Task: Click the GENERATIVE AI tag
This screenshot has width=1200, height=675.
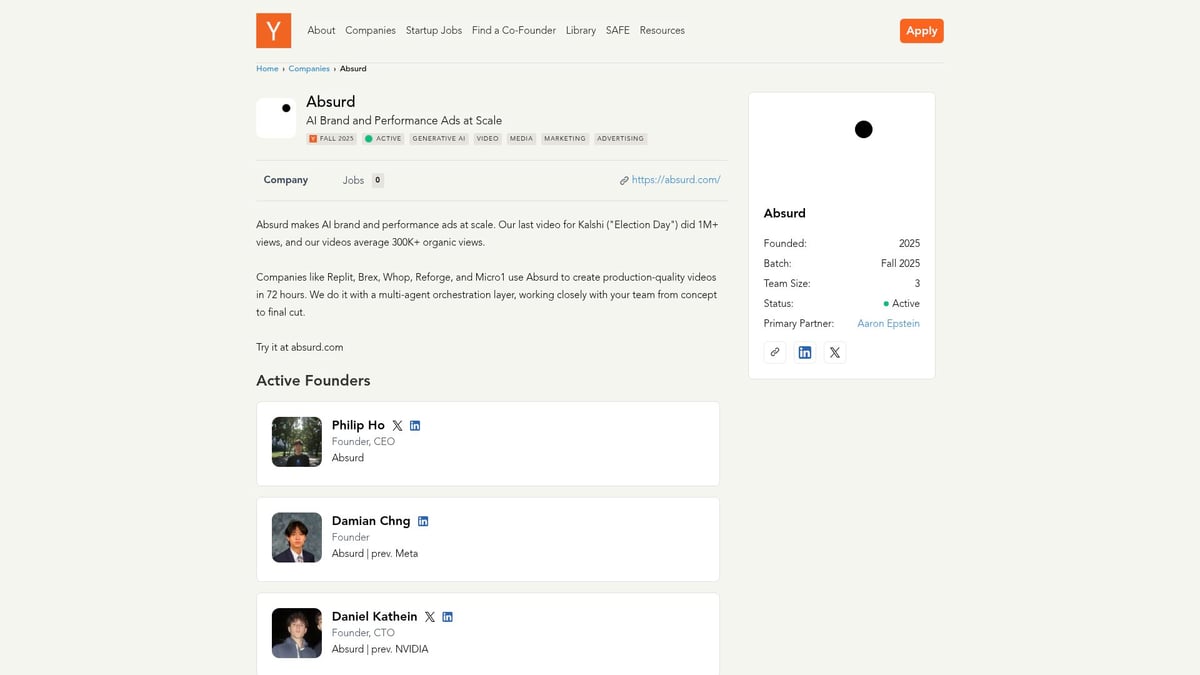Action: pos(439,139)
